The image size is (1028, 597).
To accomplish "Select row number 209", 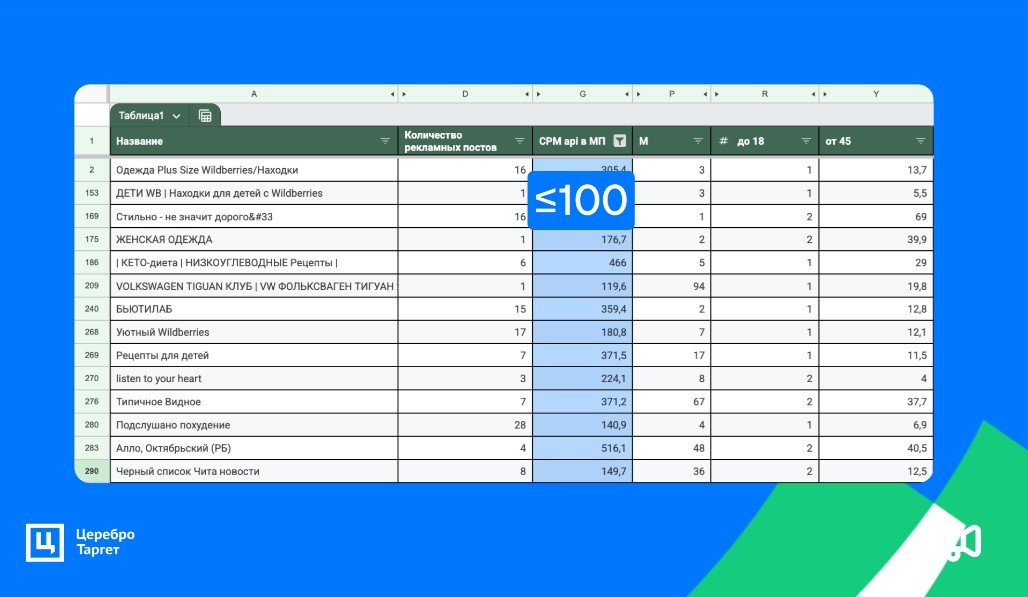I will tap(92, 286).
